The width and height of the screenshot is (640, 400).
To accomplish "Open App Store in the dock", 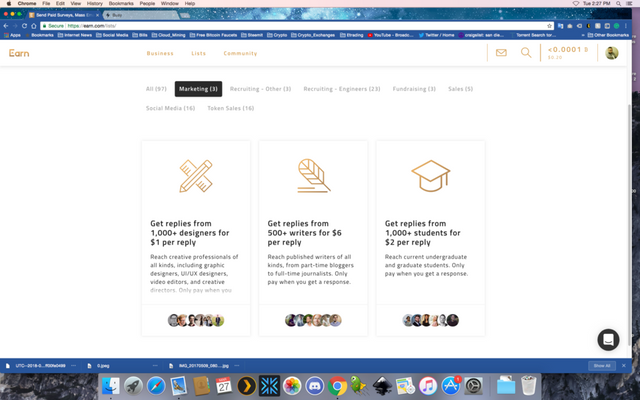I will [451, 385].
